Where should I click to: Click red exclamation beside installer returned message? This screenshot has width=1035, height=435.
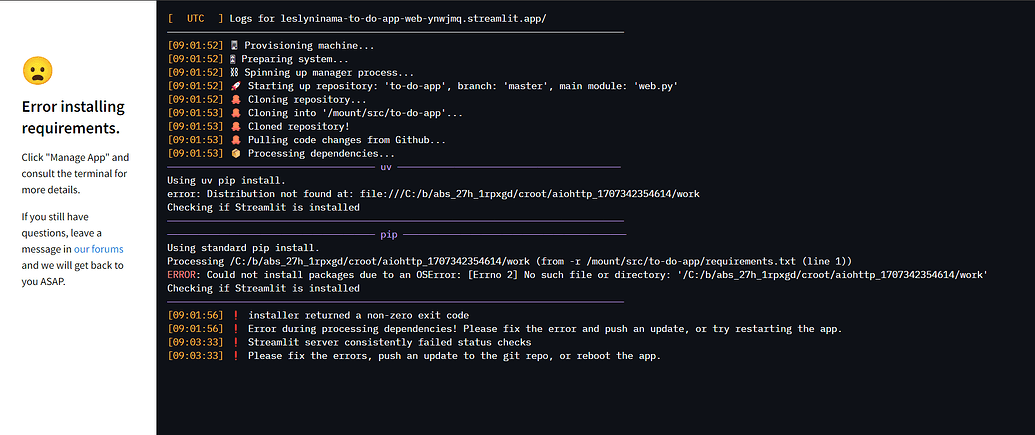tap(235, 316)
